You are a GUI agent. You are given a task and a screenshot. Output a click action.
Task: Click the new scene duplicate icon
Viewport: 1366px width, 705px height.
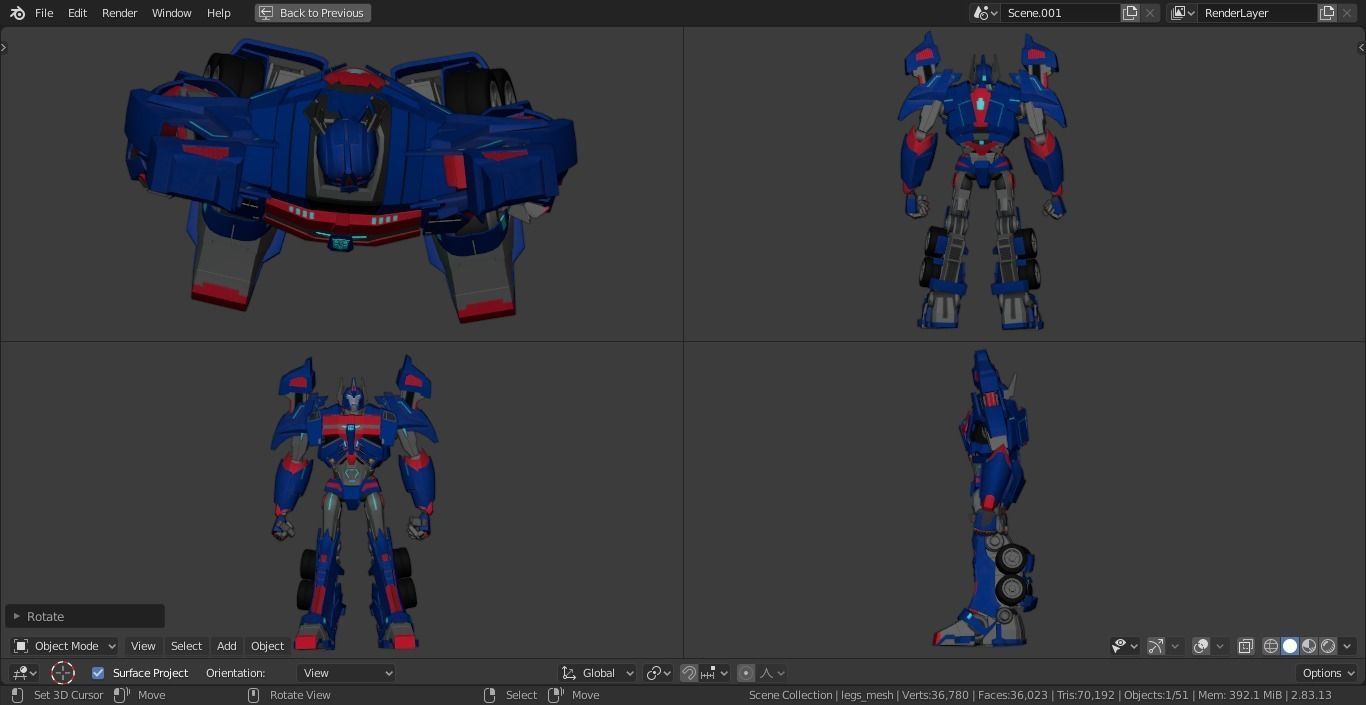[1130, 13]
